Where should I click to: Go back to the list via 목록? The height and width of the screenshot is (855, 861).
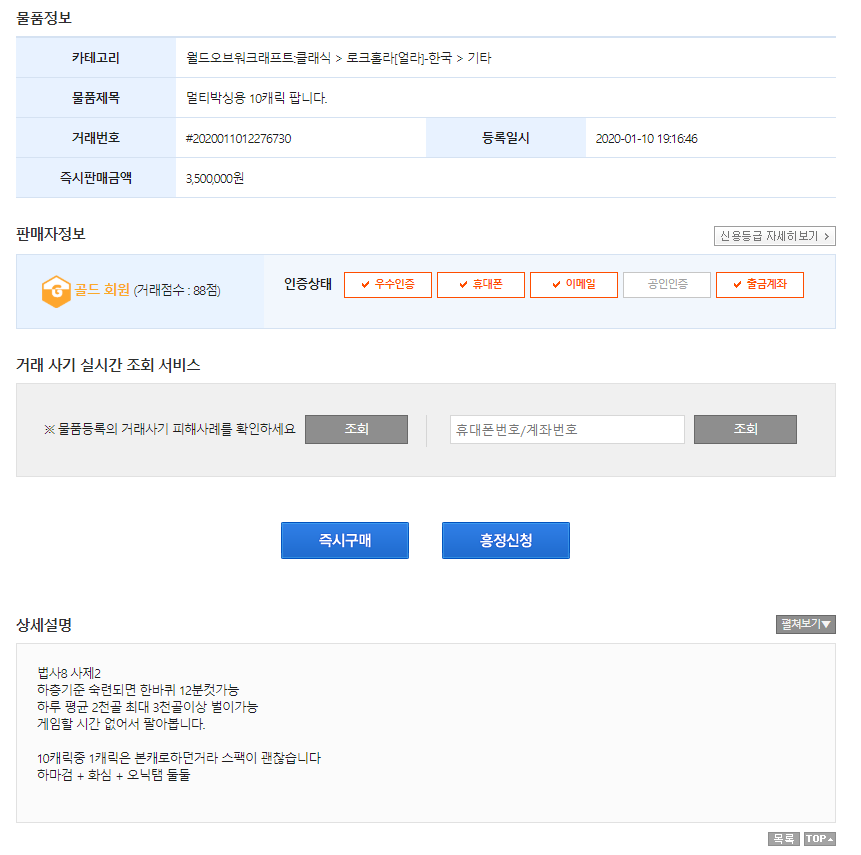(x=783, y=839)
